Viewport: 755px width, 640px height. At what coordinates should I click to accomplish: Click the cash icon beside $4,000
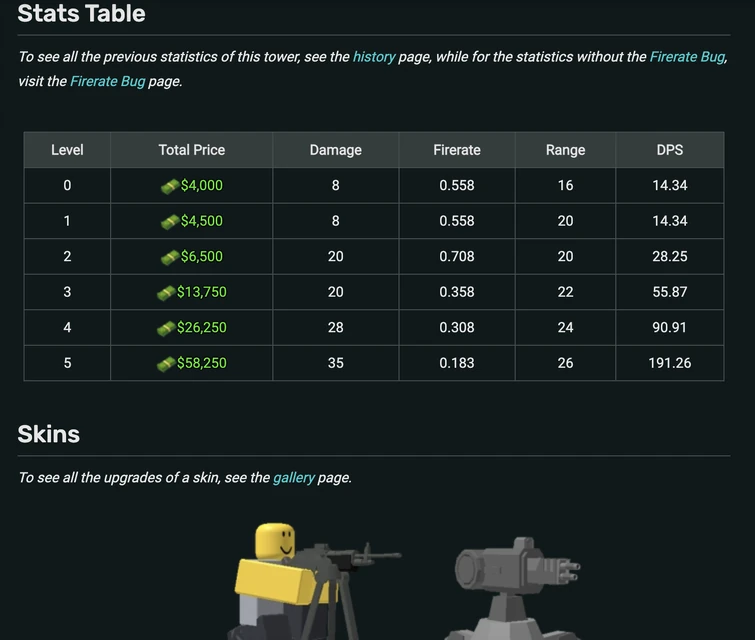(x=169, y=186)
